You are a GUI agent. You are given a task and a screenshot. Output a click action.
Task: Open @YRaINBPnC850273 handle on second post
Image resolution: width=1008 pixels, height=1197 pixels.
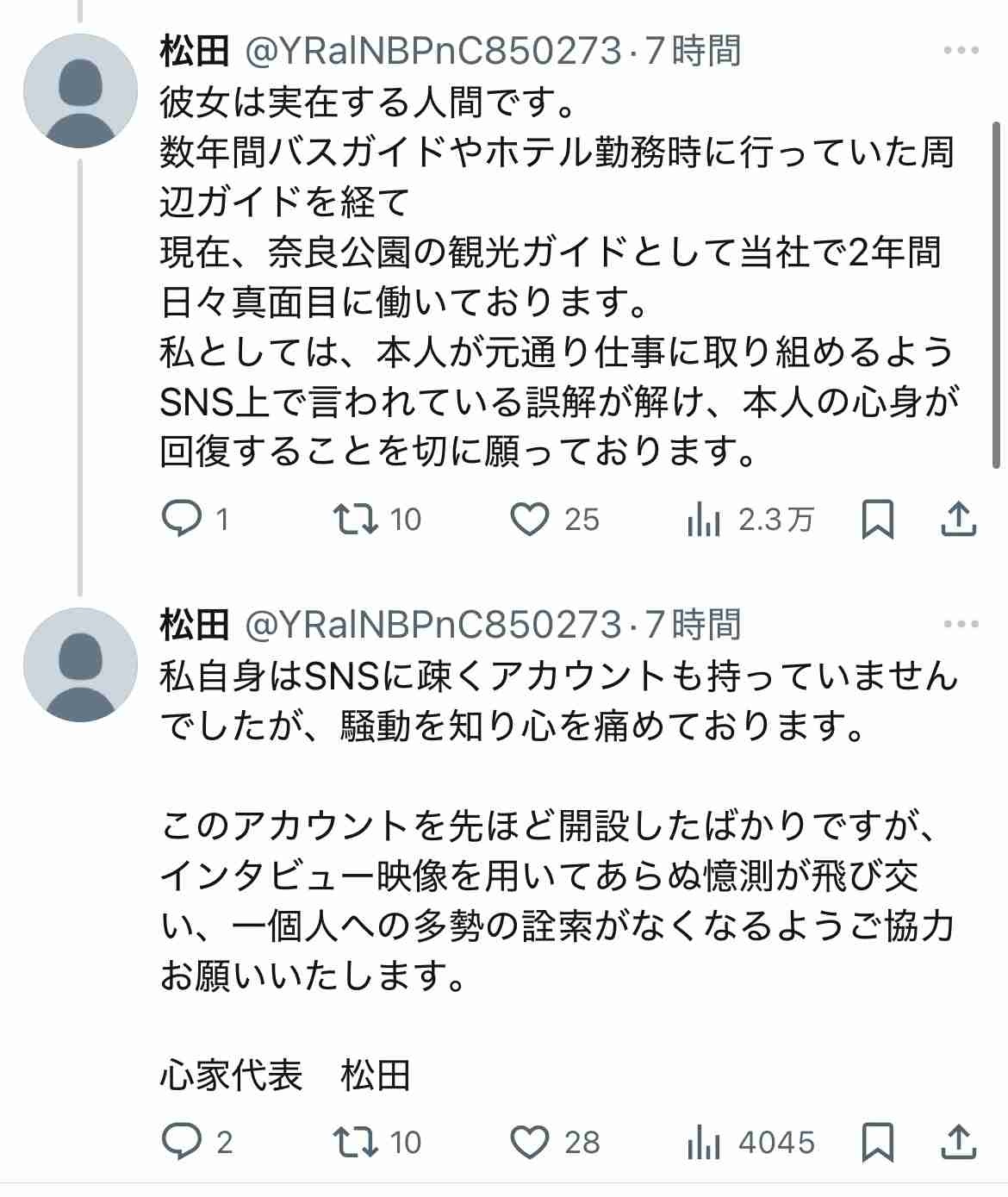point(432,624)
